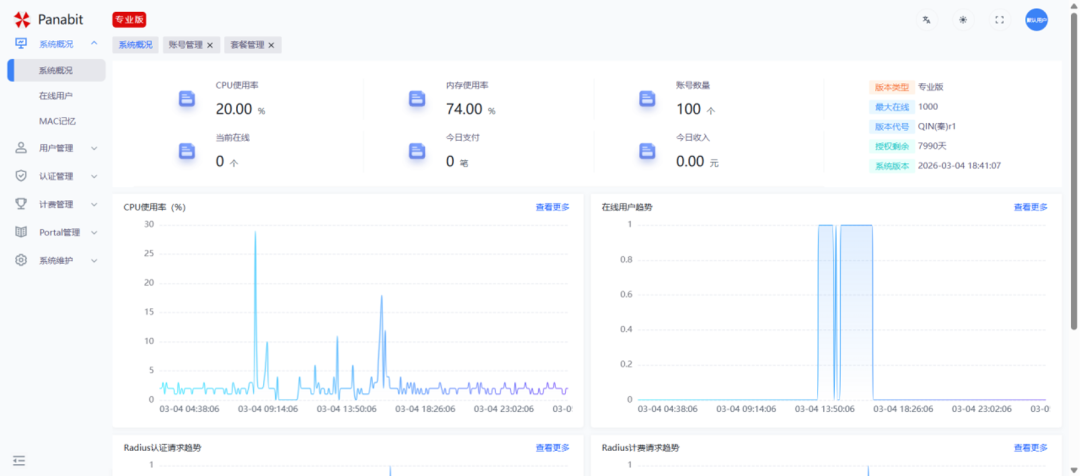The height and width of the screenshot is (476, 1080).
Task: Click the memory usage value 74.00
Action: pyautogui.click(x=464, y=109)
